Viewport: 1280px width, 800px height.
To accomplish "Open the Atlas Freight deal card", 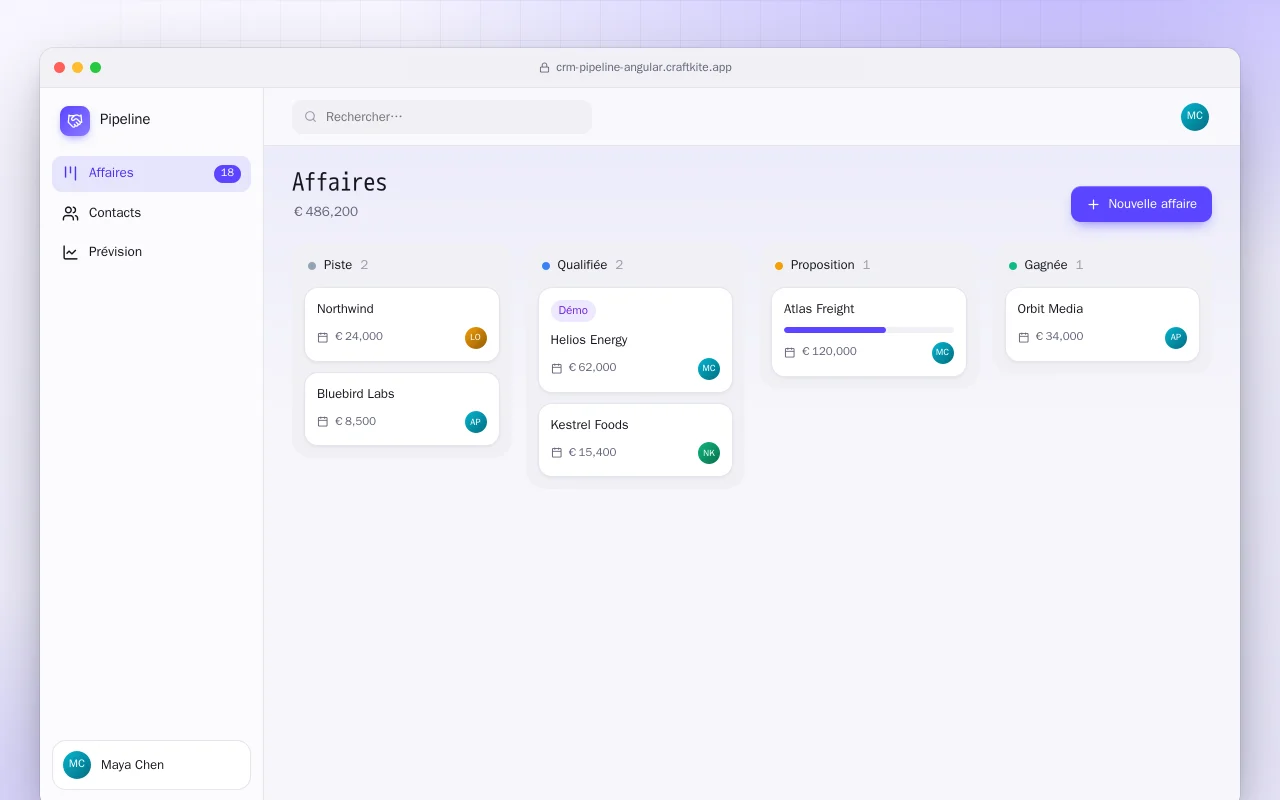I will [x=869, y=332].
